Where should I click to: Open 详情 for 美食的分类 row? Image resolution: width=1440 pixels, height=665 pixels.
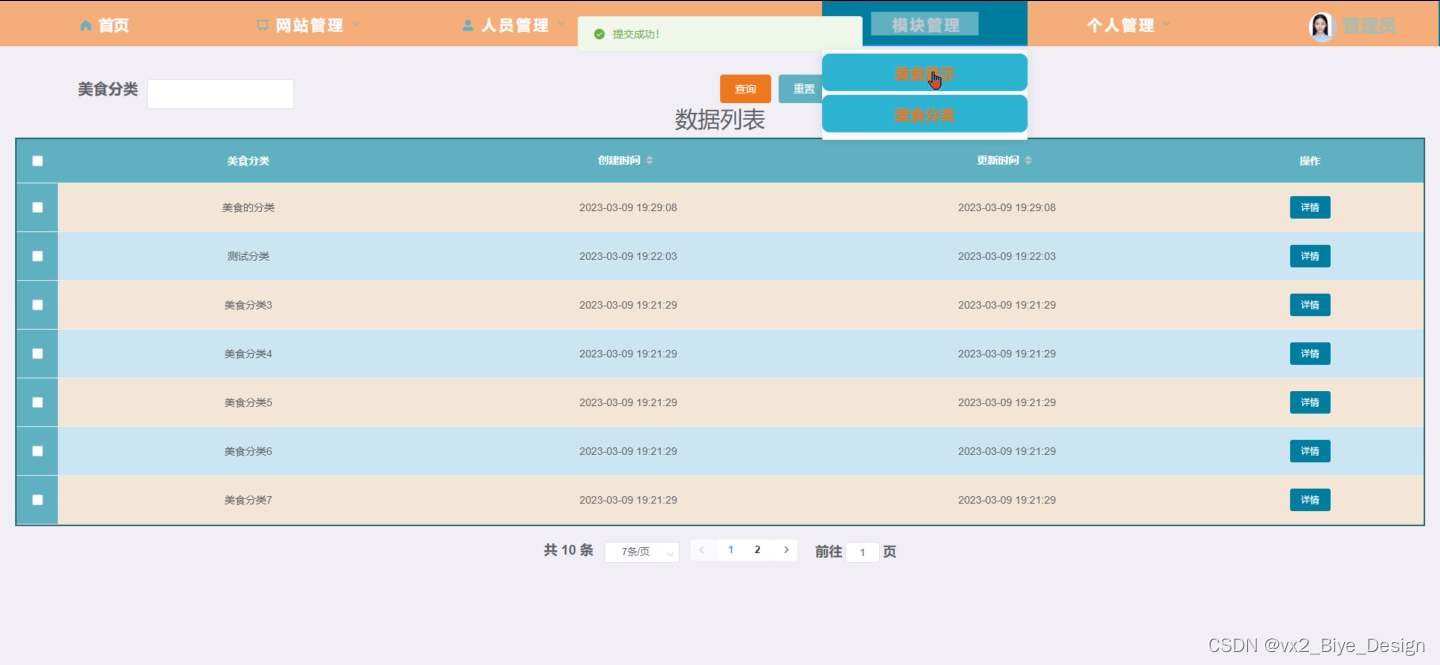pos(1310,208)
